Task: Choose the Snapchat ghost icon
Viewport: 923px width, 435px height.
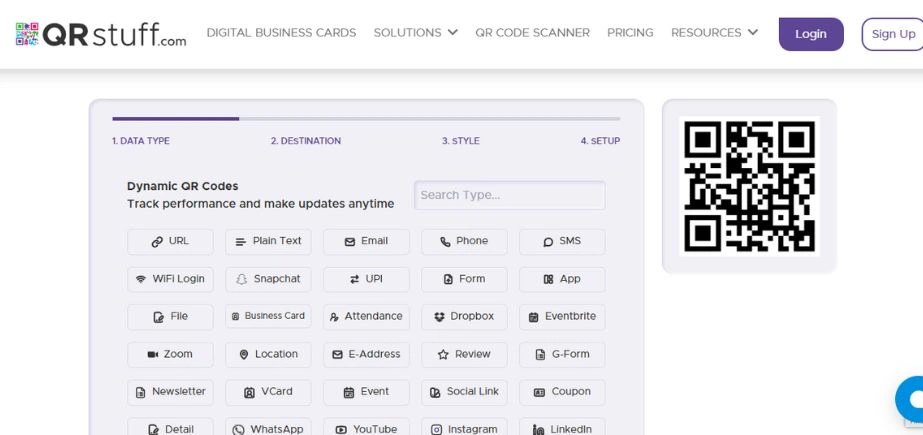Action: (241, 279)
